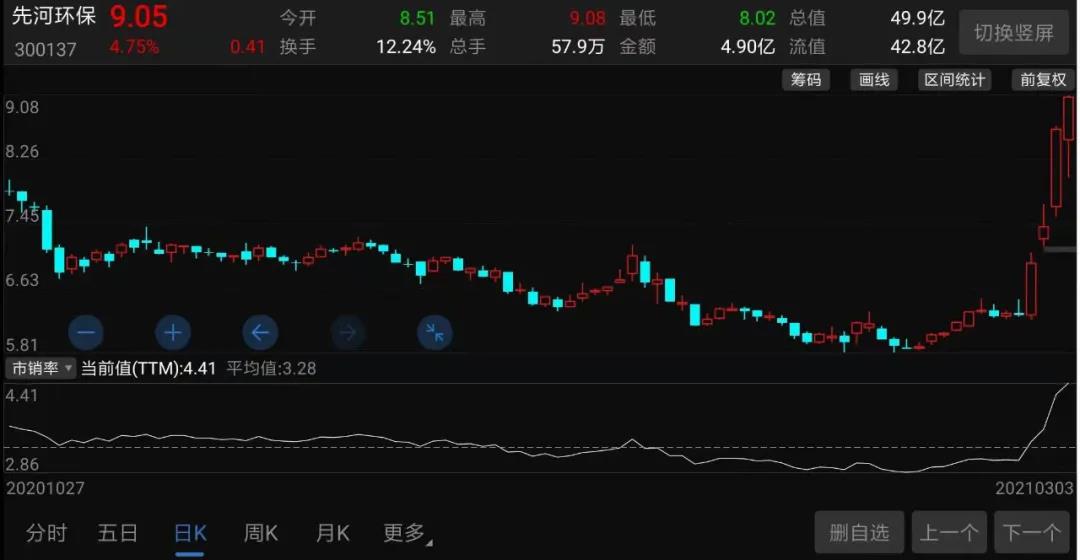
Task: Switch to the 五日 tab
Action: click(x=118, y=533)
